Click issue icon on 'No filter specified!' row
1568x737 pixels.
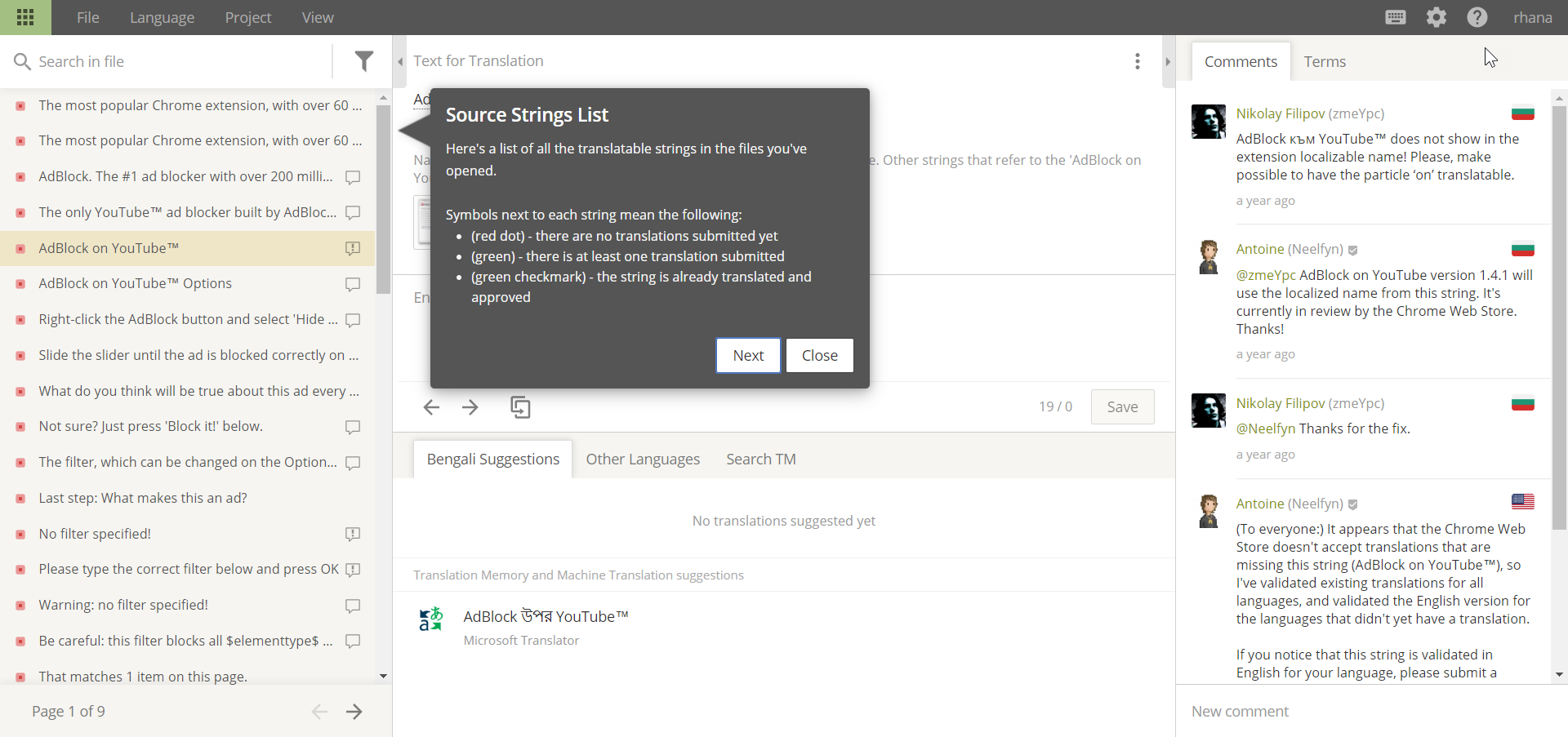[353, 534]
